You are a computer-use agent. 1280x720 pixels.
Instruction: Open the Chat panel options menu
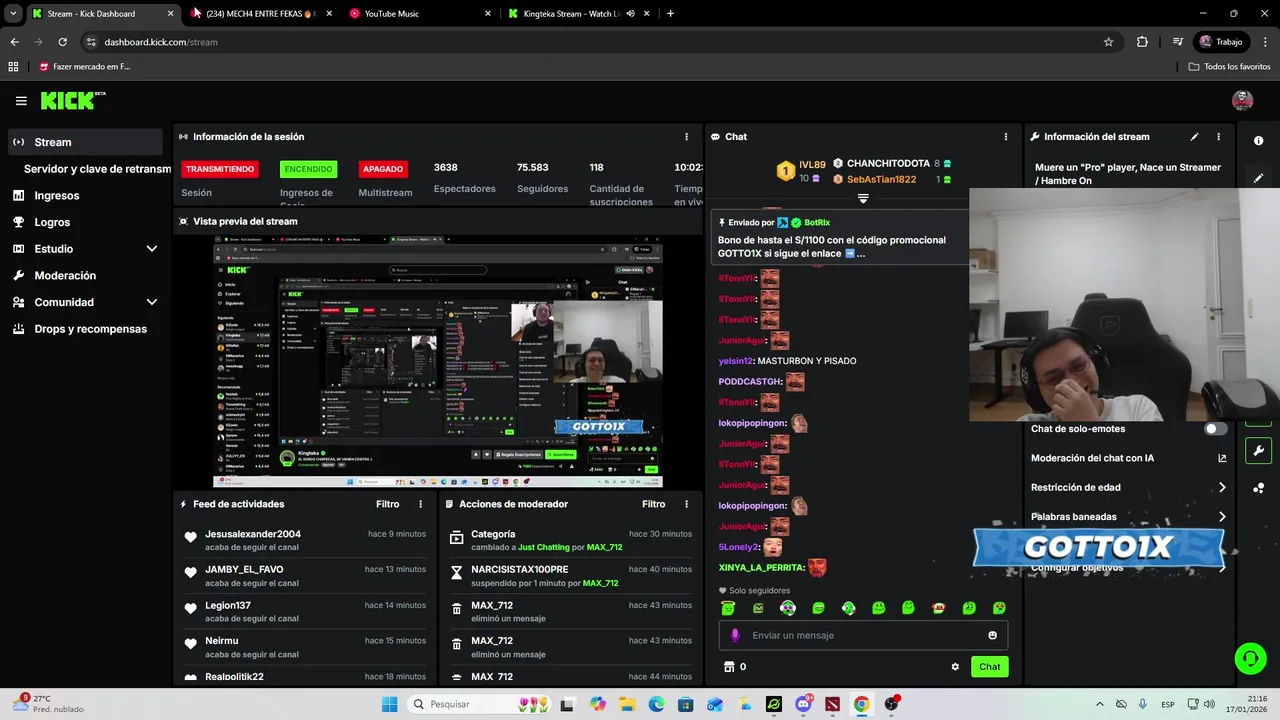[1006, 137]
